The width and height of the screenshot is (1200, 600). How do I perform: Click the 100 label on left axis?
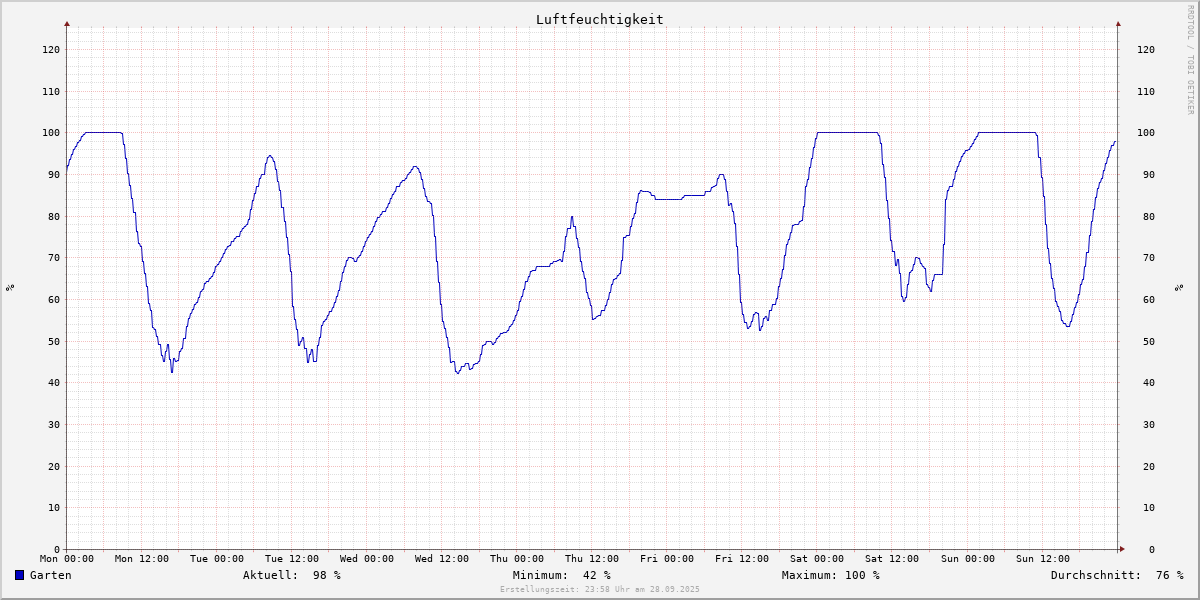tap(51, 133)
